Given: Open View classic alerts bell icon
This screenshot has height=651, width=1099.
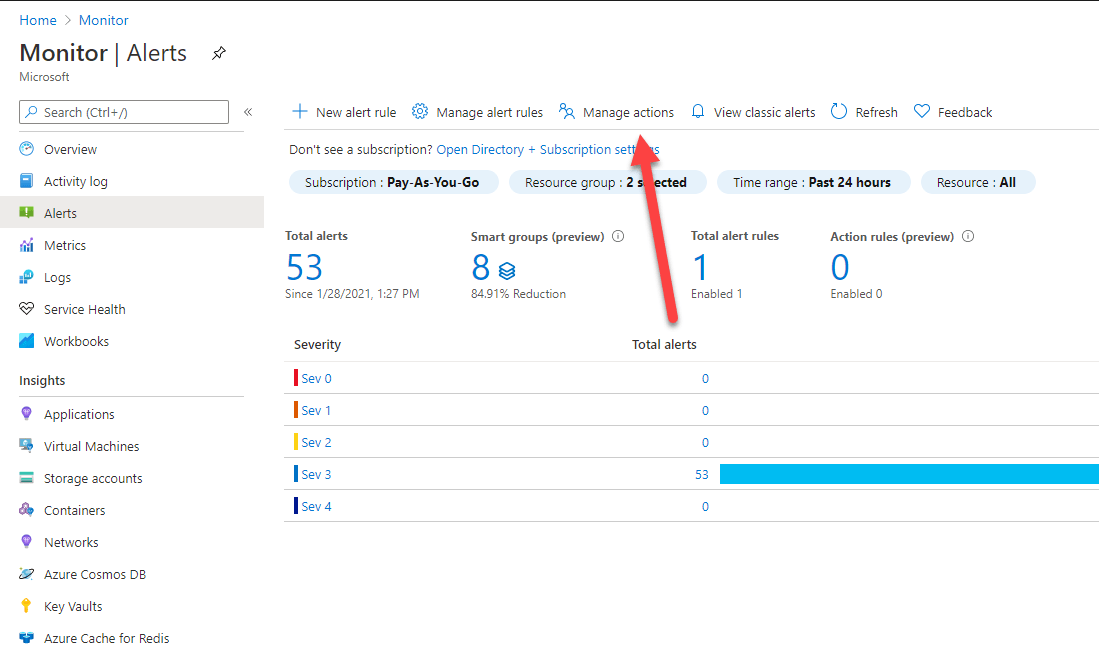Looking at the screenshot, I should pyautogui.click(x=698, y=112).
